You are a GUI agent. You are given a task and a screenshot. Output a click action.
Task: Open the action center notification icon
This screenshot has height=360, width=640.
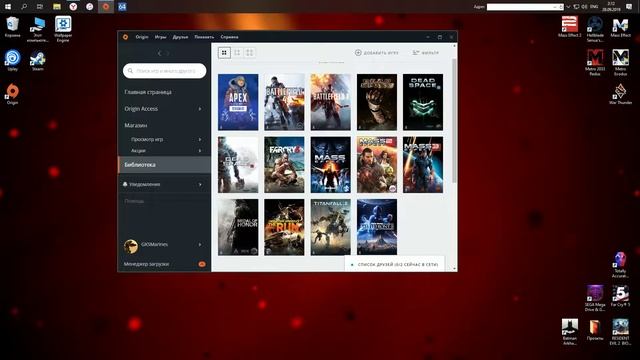pyautogui.click(x=629, y=7)
